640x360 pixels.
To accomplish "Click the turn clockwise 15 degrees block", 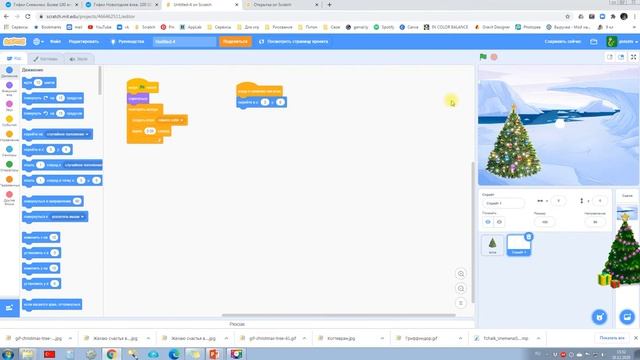I will pyautogui.click(x=53, y=98).
